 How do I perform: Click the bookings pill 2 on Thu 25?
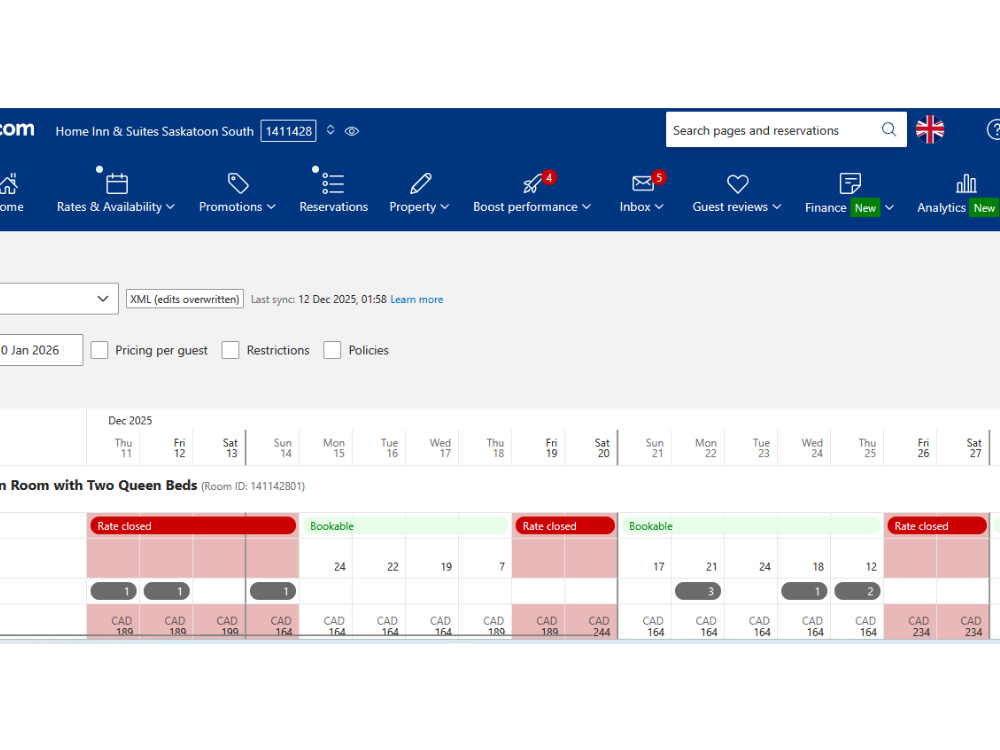pyautogui.click(x=857, y=591)
